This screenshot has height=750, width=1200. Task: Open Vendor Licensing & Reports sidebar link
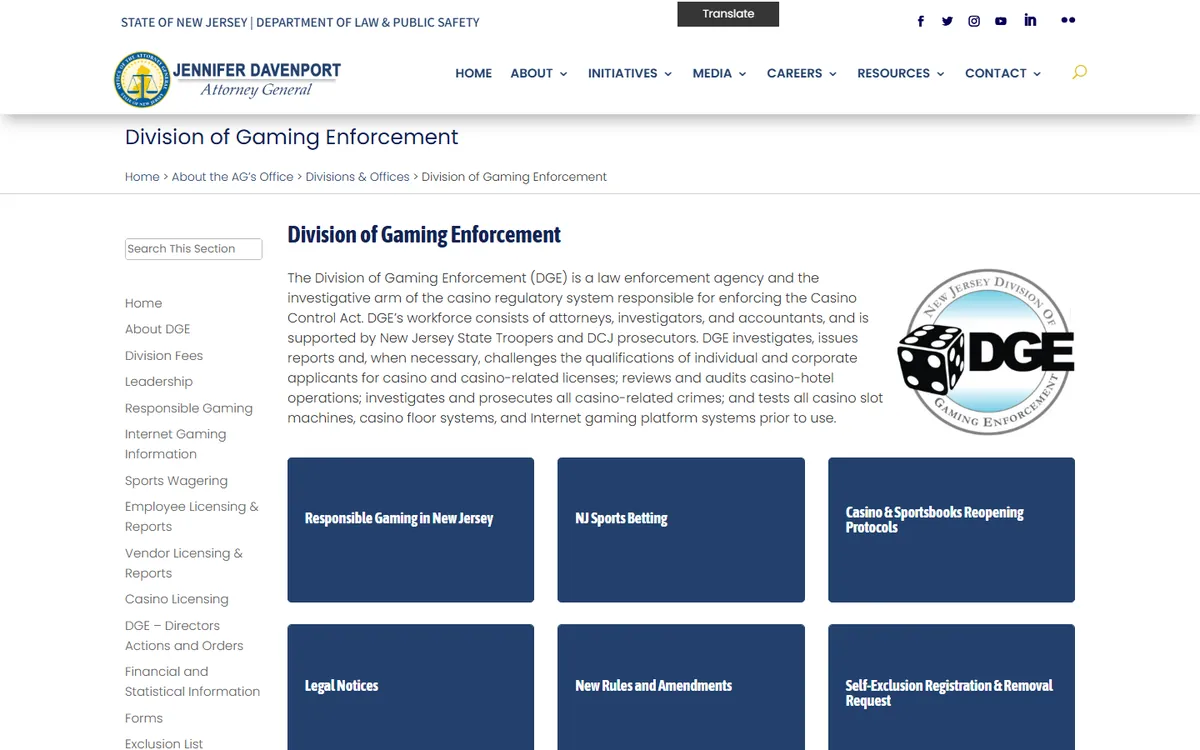(184, 563)
